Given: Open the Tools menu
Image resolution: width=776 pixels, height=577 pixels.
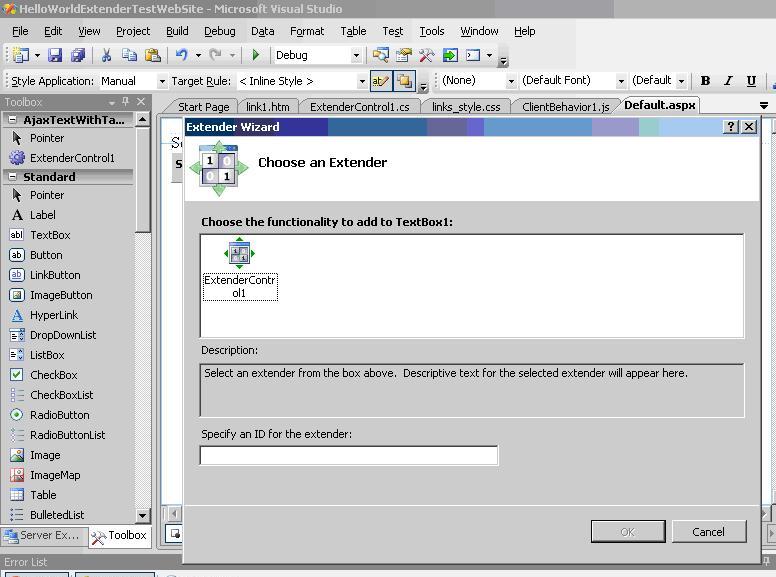Looking at the screenshot, I should [432, 31].
